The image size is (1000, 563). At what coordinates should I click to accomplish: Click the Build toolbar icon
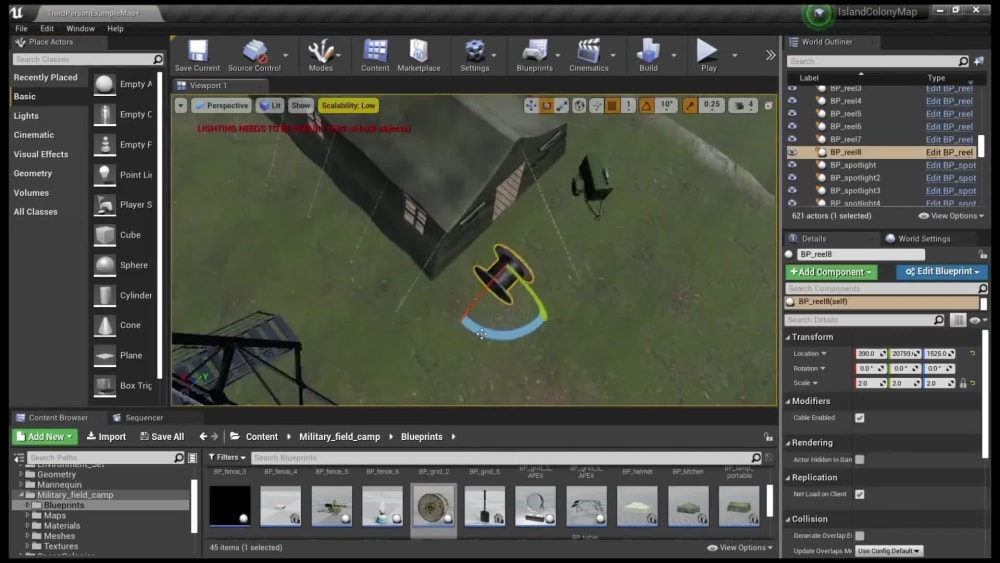coord(648,55)
